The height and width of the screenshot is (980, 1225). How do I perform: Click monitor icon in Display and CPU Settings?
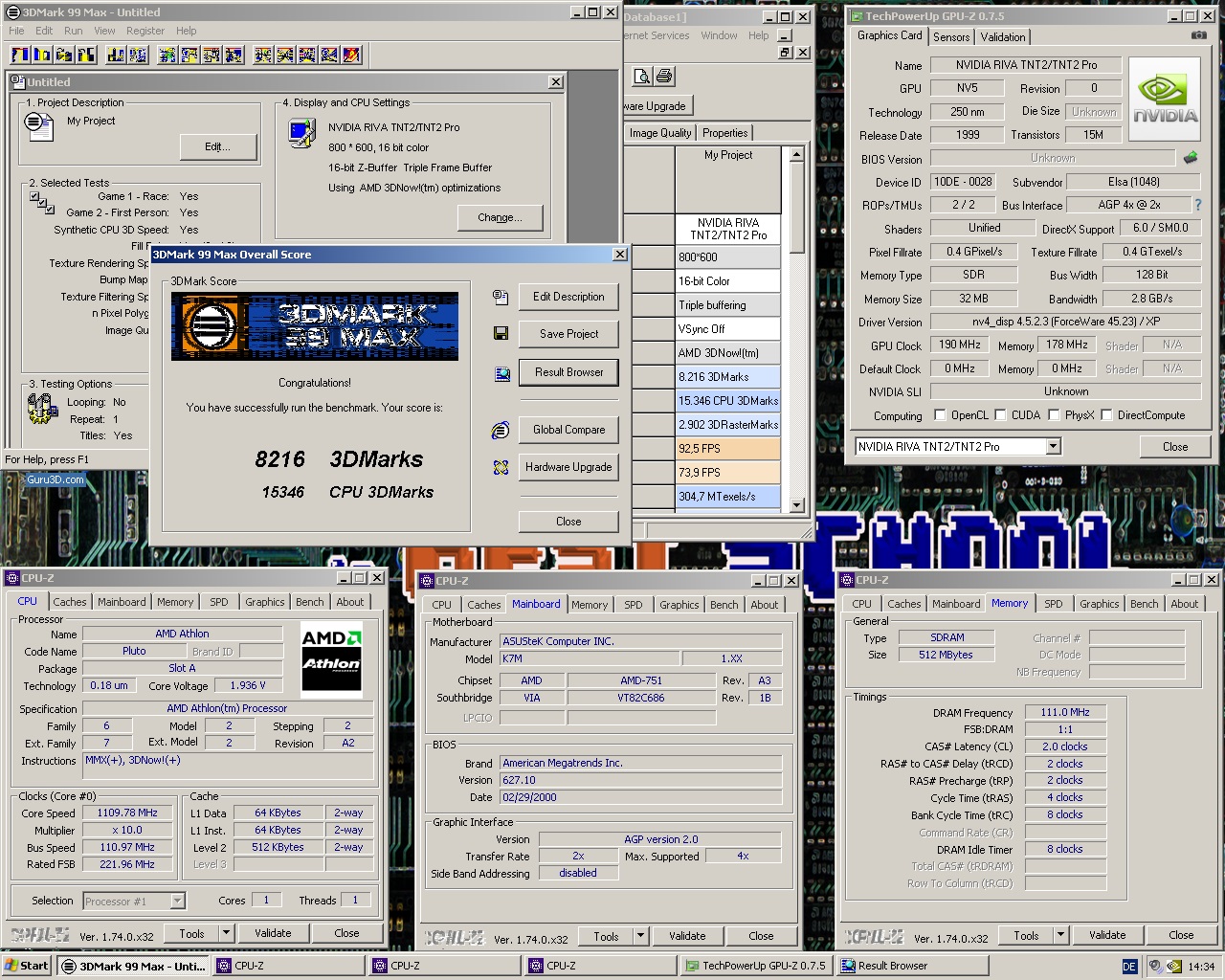tap(301, 132)
